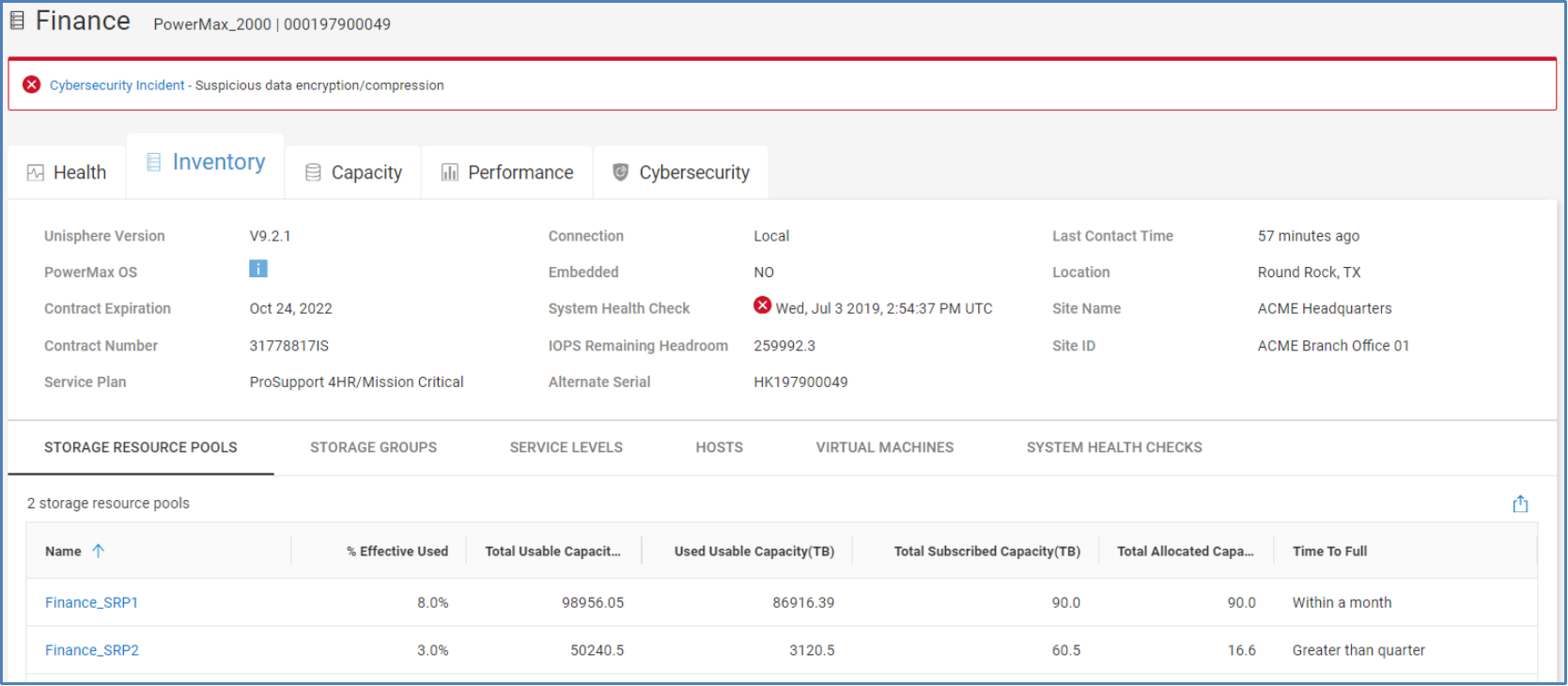The height and width of the screenshot is (686, 1568).
Task: Click the ProSupport 4HR/Mission Critical value
Action: pos(357,382)
